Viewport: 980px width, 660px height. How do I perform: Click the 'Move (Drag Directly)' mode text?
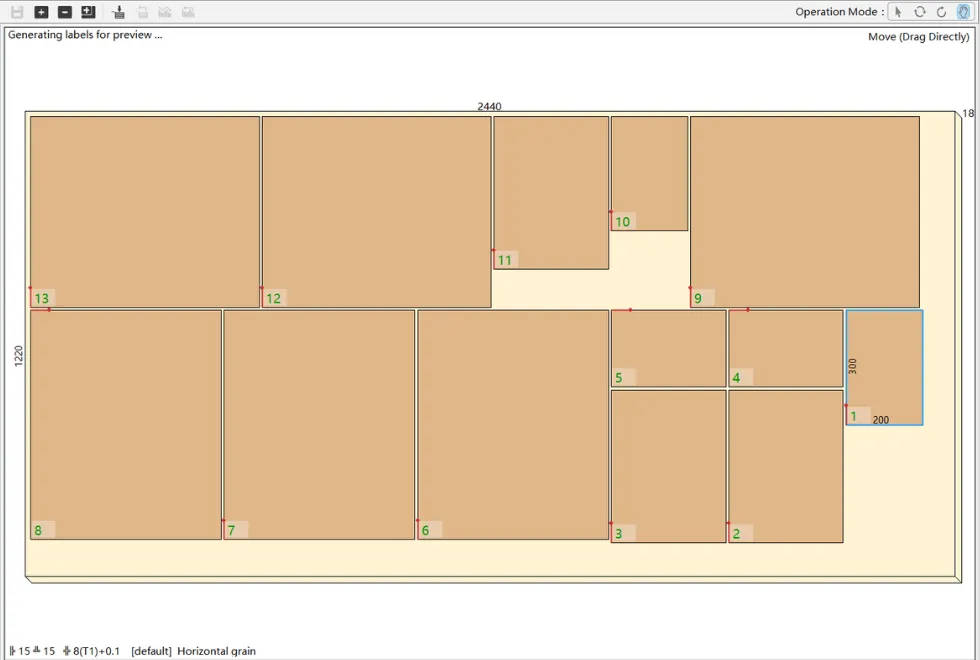coord(918,37)
